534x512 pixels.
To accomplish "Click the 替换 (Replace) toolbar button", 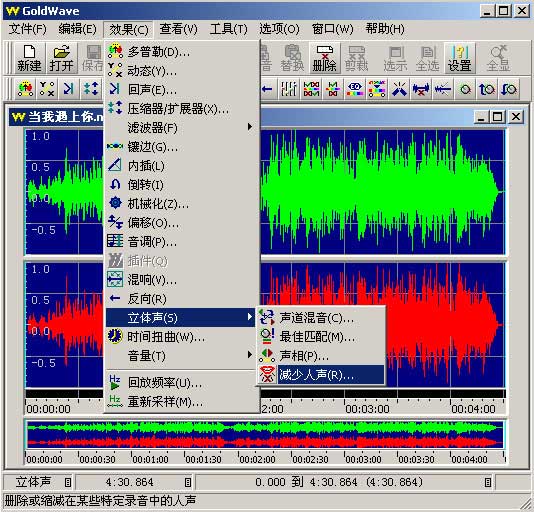I will (292, 58).
